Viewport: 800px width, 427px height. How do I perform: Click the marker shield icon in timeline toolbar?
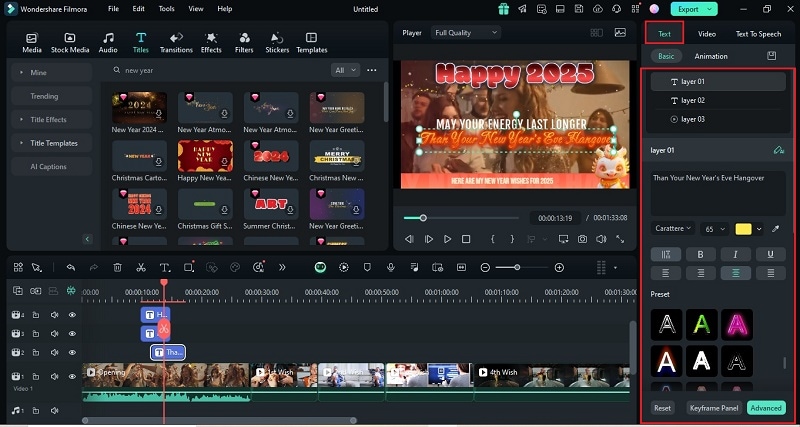367,267
